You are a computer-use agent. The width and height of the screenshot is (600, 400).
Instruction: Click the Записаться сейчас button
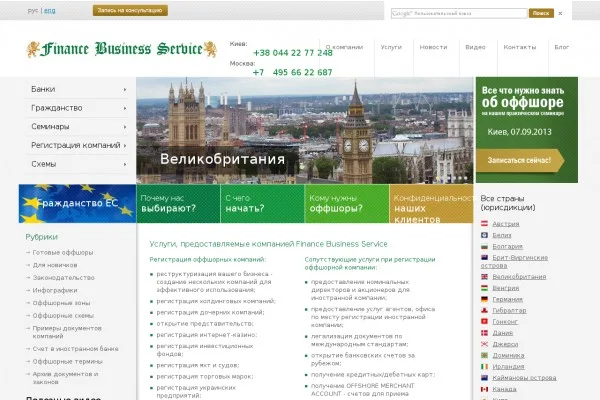pos(520,160)
